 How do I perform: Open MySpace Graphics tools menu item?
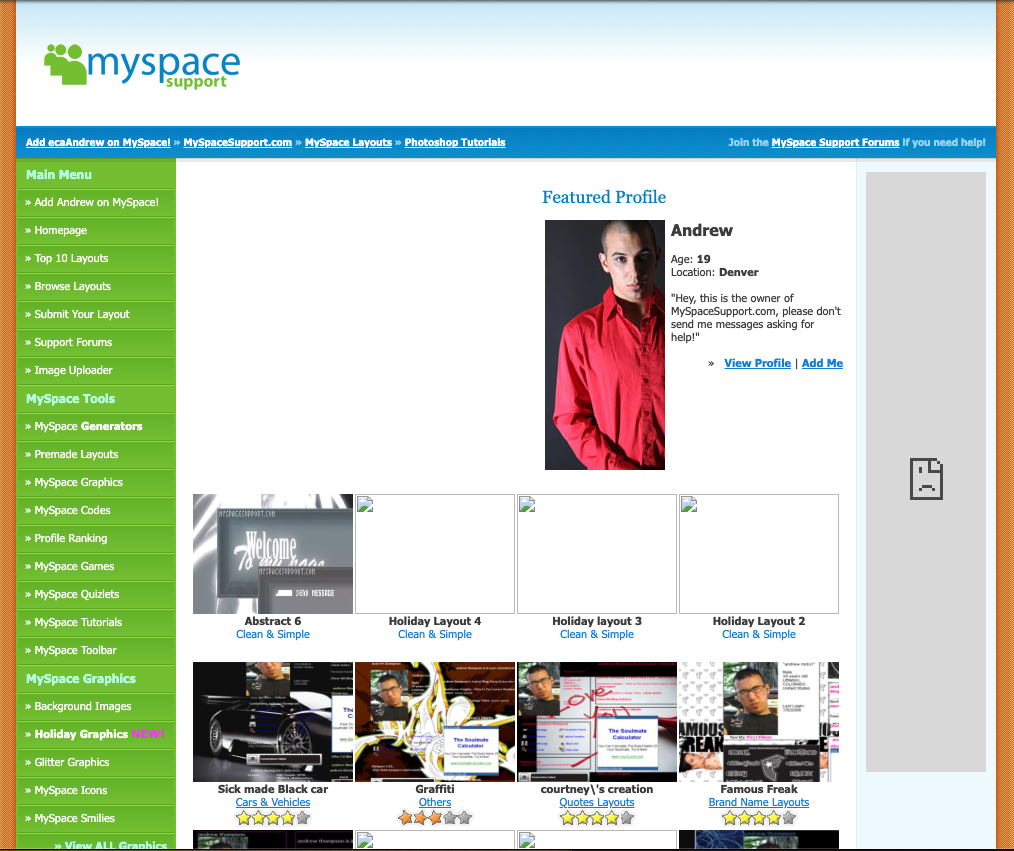(x=96, y=482)
